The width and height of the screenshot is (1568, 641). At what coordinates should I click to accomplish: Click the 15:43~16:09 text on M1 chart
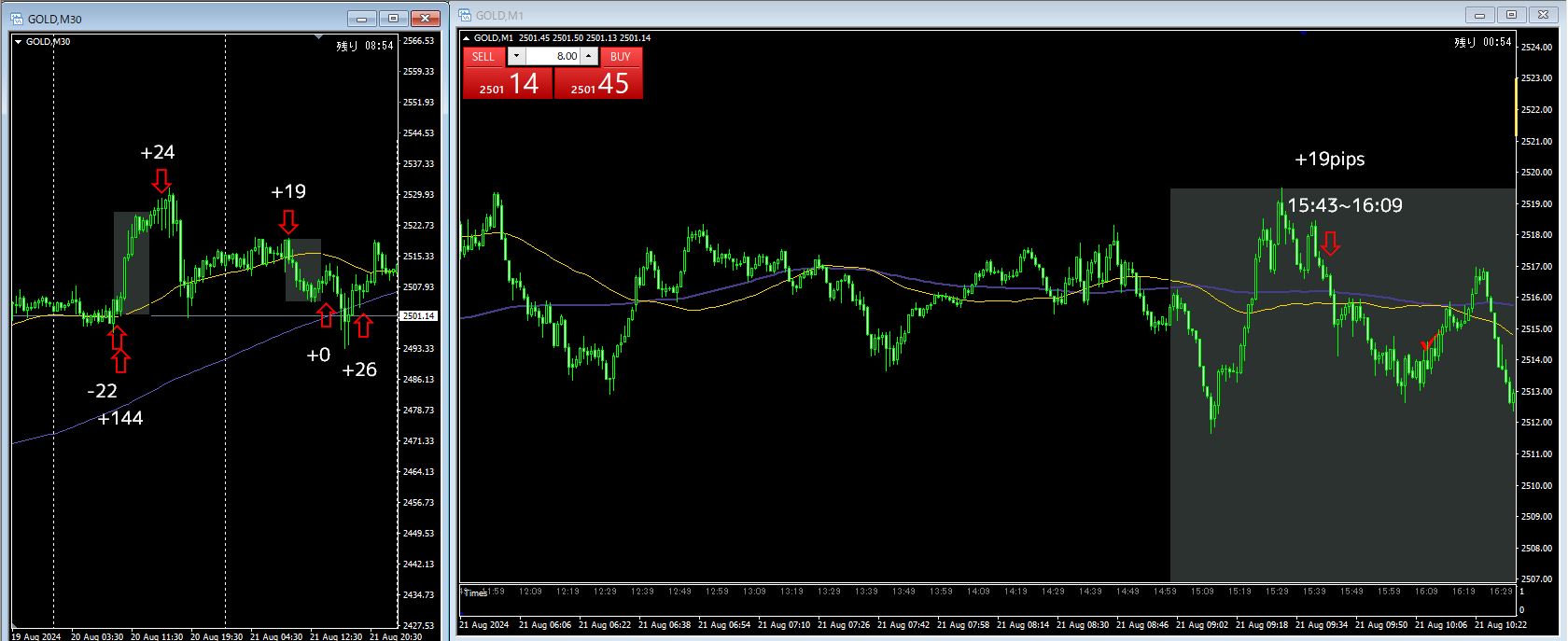click(x=1345, y=205)
